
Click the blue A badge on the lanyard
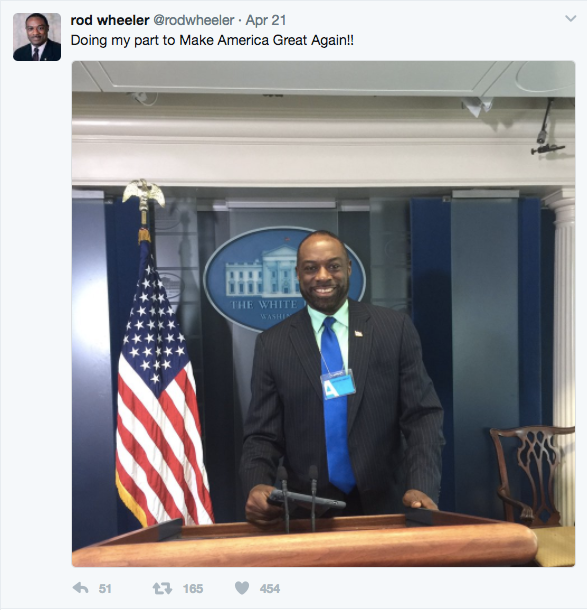[338, 384]
